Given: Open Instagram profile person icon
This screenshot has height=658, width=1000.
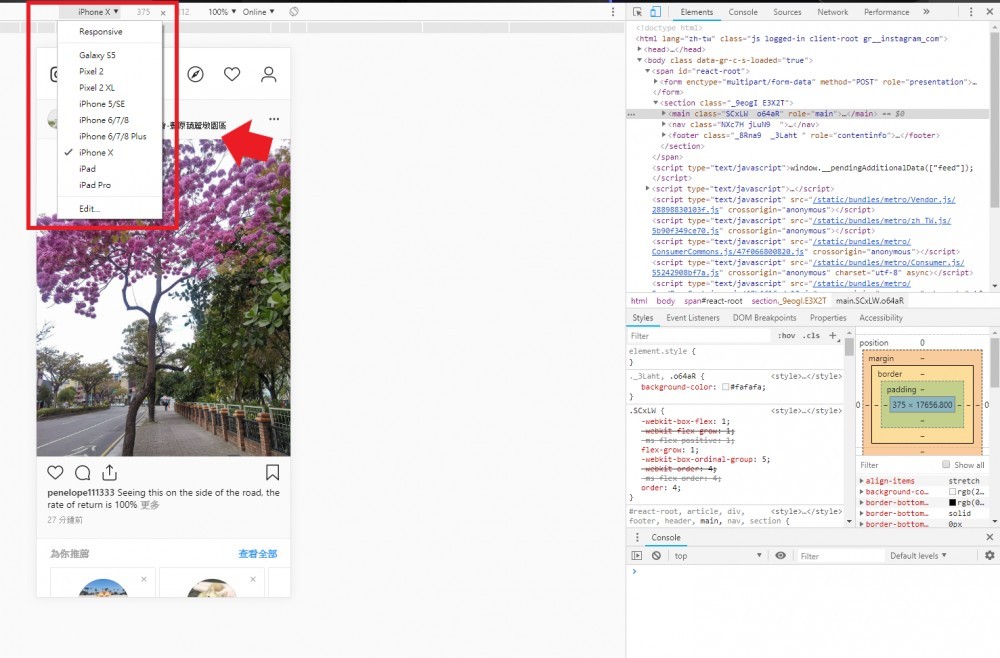Looking at the screenshot, I should tap(268, 74).
